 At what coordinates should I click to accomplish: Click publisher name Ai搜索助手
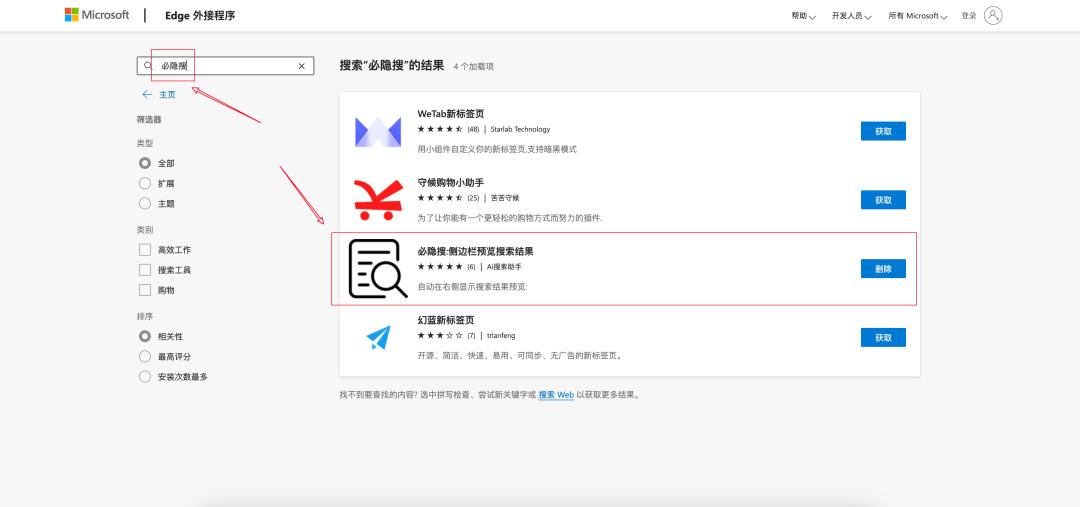click(x=504, y=267)
